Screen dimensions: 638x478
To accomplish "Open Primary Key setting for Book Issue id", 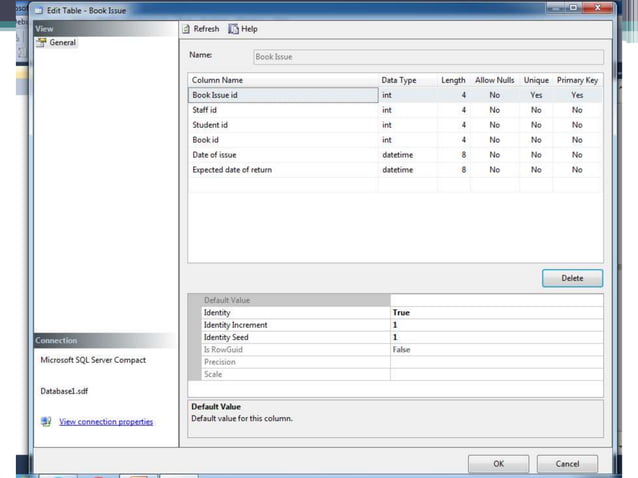I will point(577,95).
